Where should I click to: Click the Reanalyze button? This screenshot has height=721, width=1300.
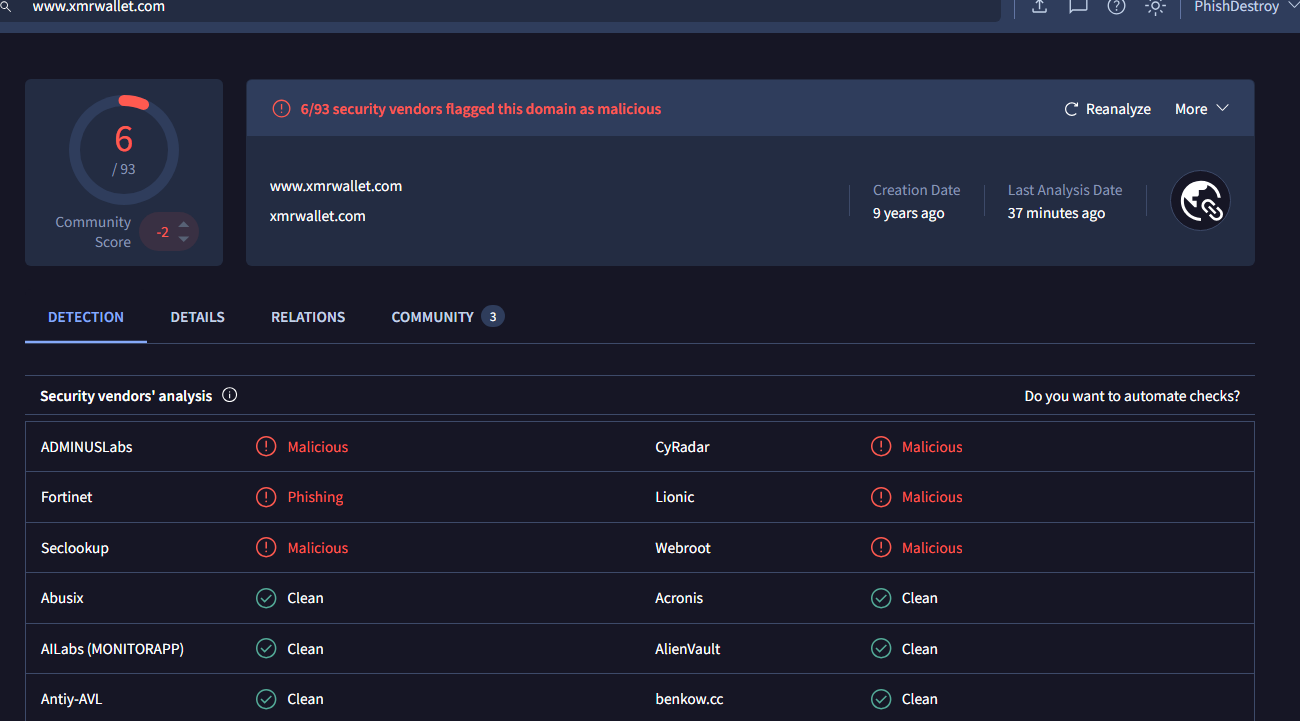coord(1107,108)
